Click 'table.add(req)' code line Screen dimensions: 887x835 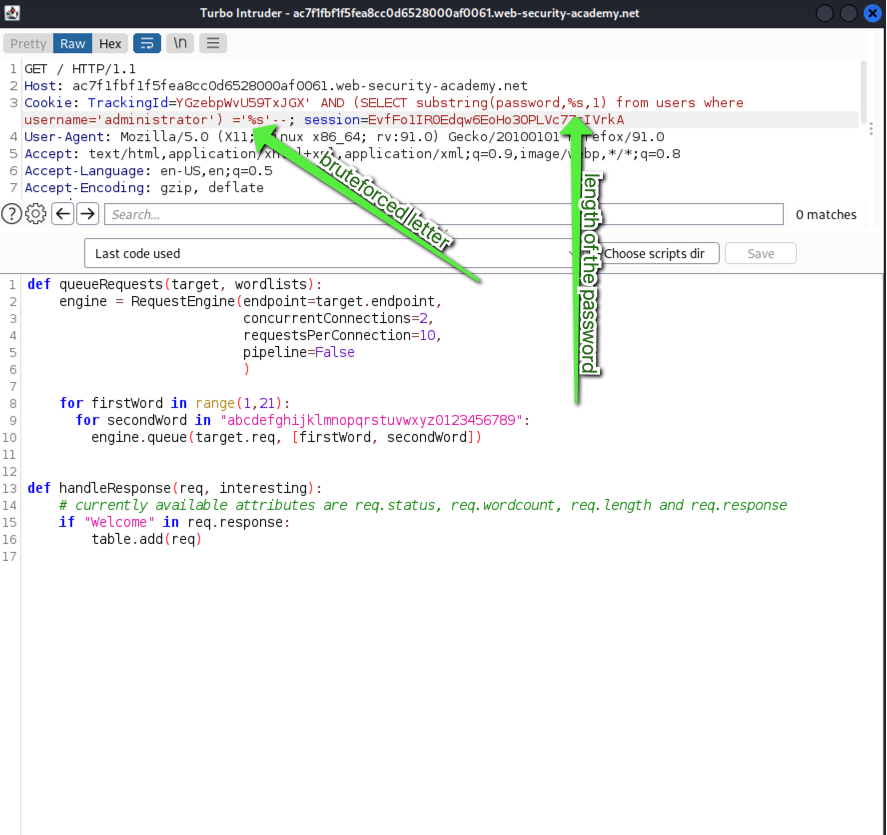tap(147, 539)
